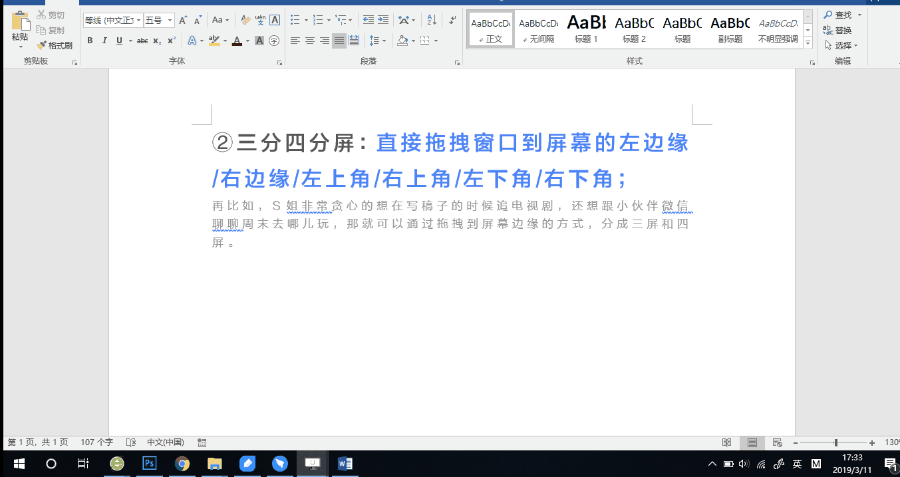Align text right
Viewport: 900px width, 477px height.
pyautogui.click(x=324, y=41)
